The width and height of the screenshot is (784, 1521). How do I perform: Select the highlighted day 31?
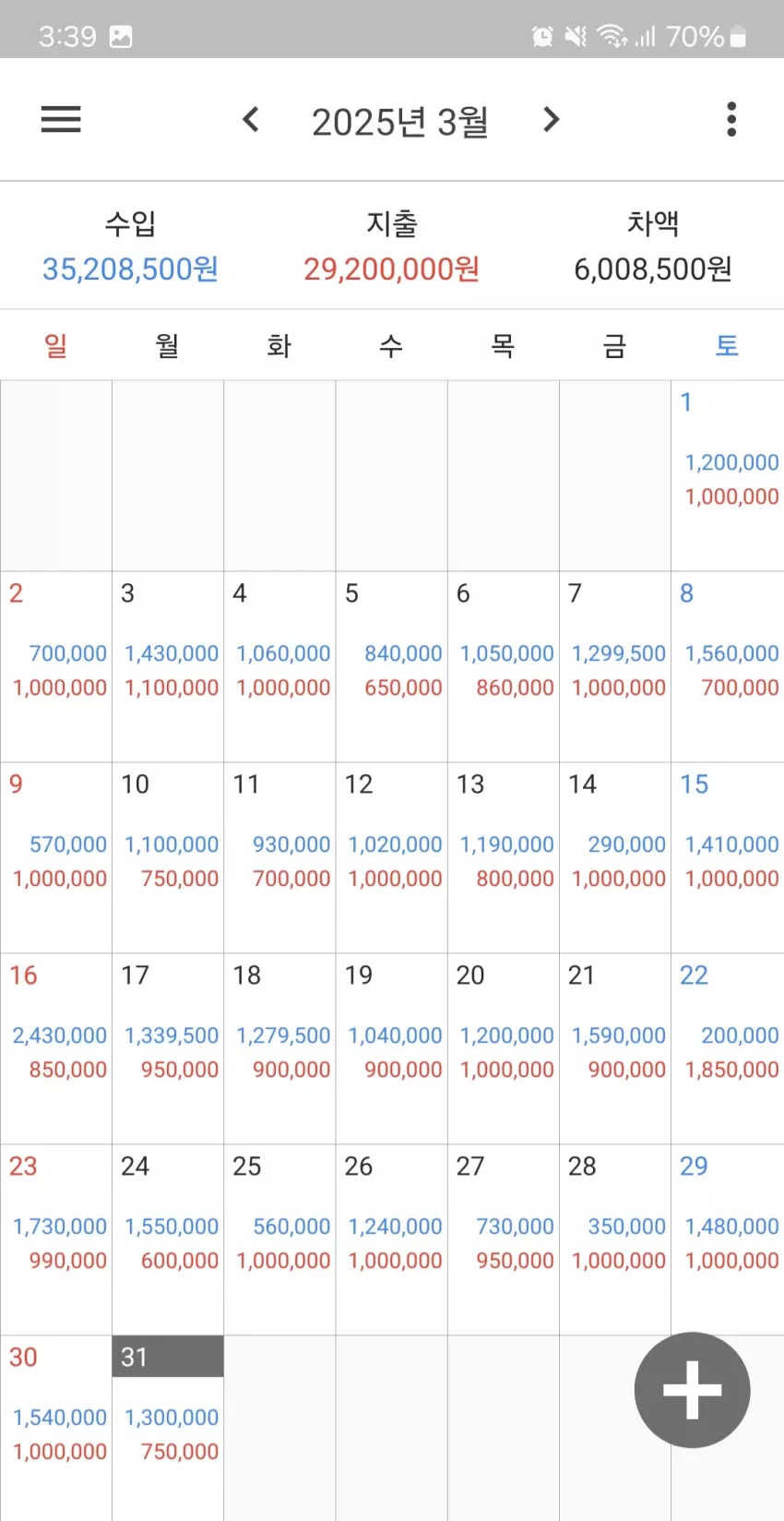point(168,1356)
